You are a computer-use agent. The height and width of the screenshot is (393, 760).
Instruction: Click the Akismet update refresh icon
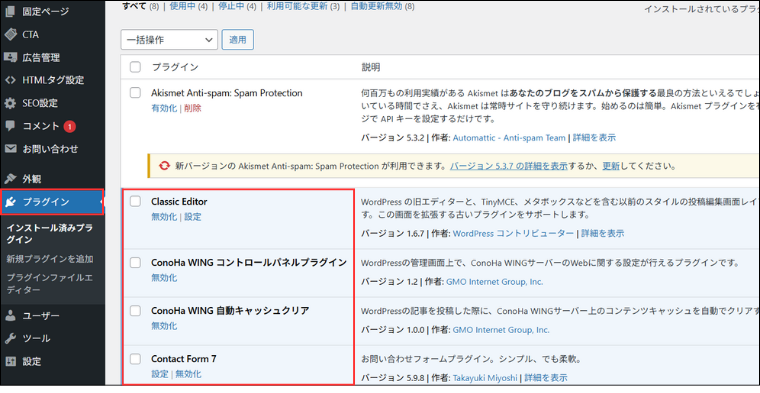[x=164, y=166]
